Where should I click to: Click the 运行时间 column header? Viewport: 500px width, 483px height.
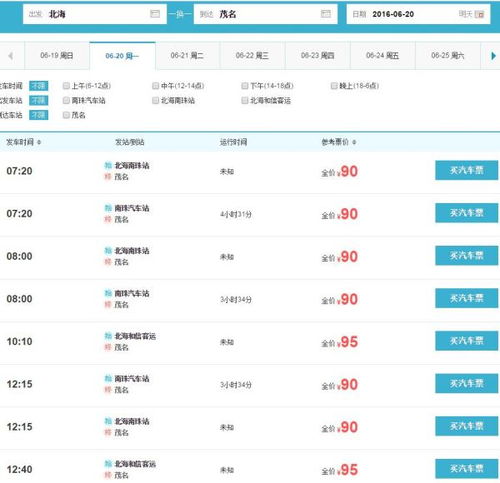233,142
